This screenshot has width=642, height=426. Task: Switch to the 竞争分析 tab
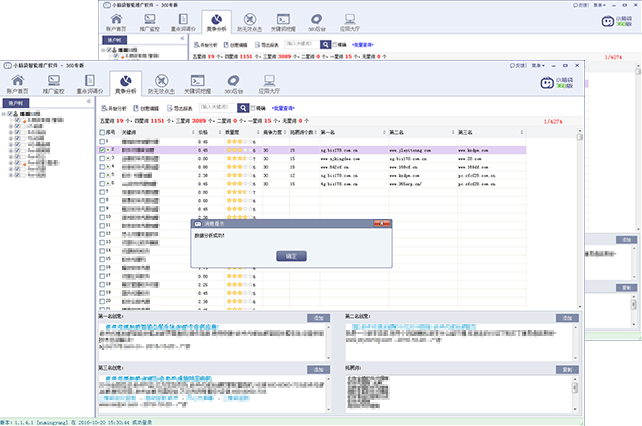click(124, 84)
